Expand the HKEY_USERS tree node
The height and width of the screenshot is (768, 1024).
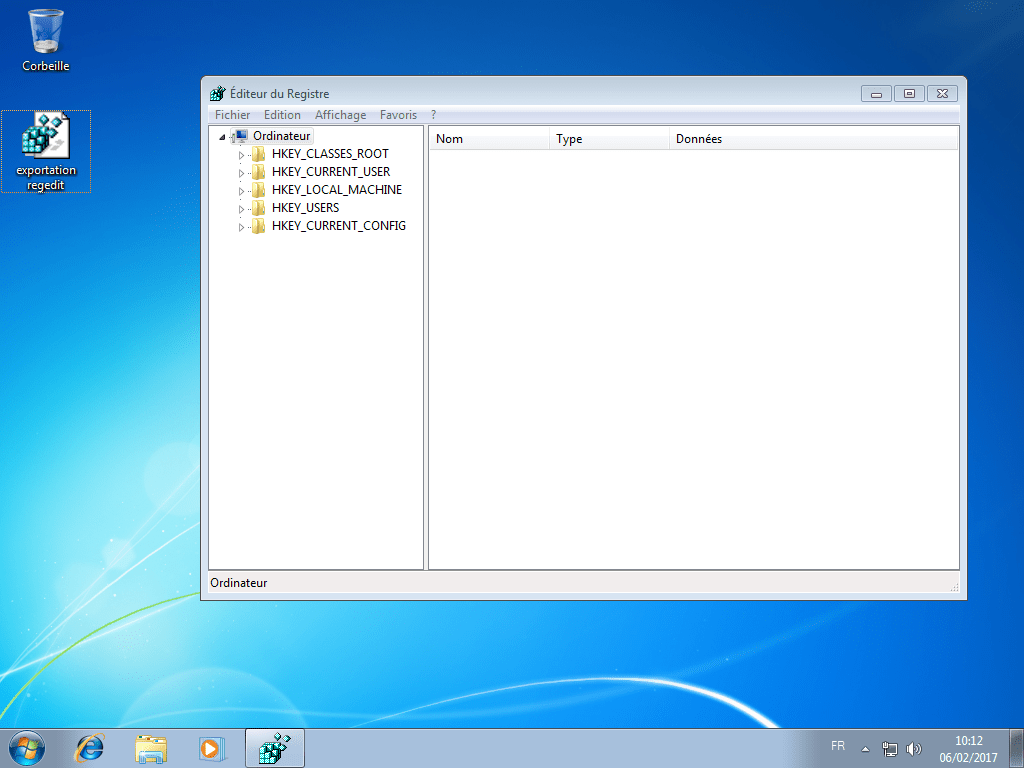(x=241, y=208)
